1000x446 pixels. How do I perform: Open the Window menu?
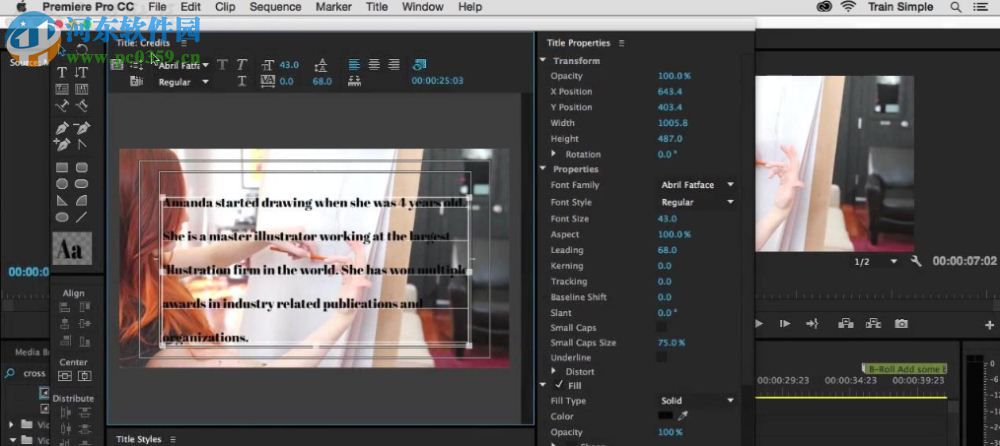[x=423, y=7]
